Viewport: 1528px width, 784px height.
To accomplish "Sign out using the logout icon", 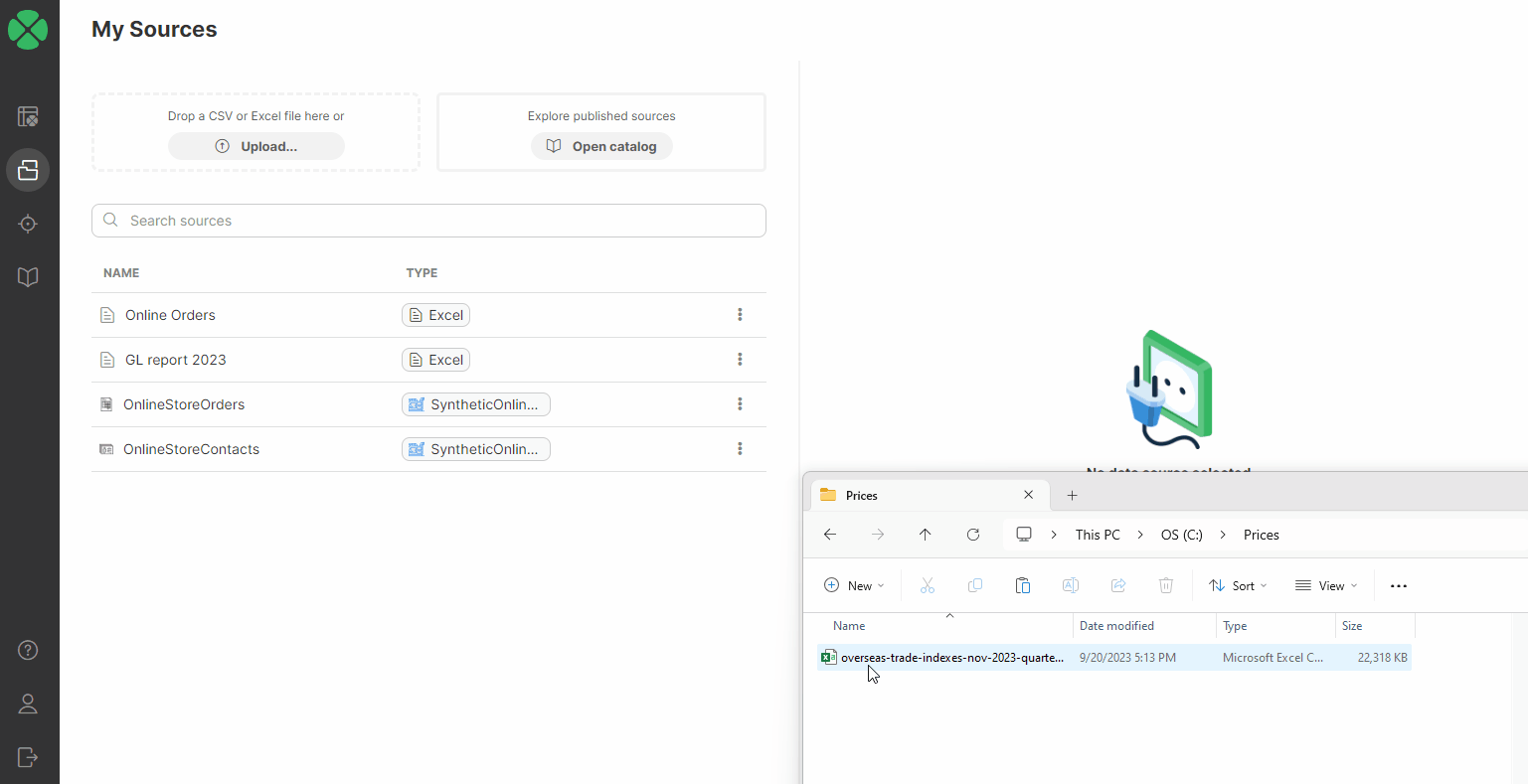I will click(28, 757).
